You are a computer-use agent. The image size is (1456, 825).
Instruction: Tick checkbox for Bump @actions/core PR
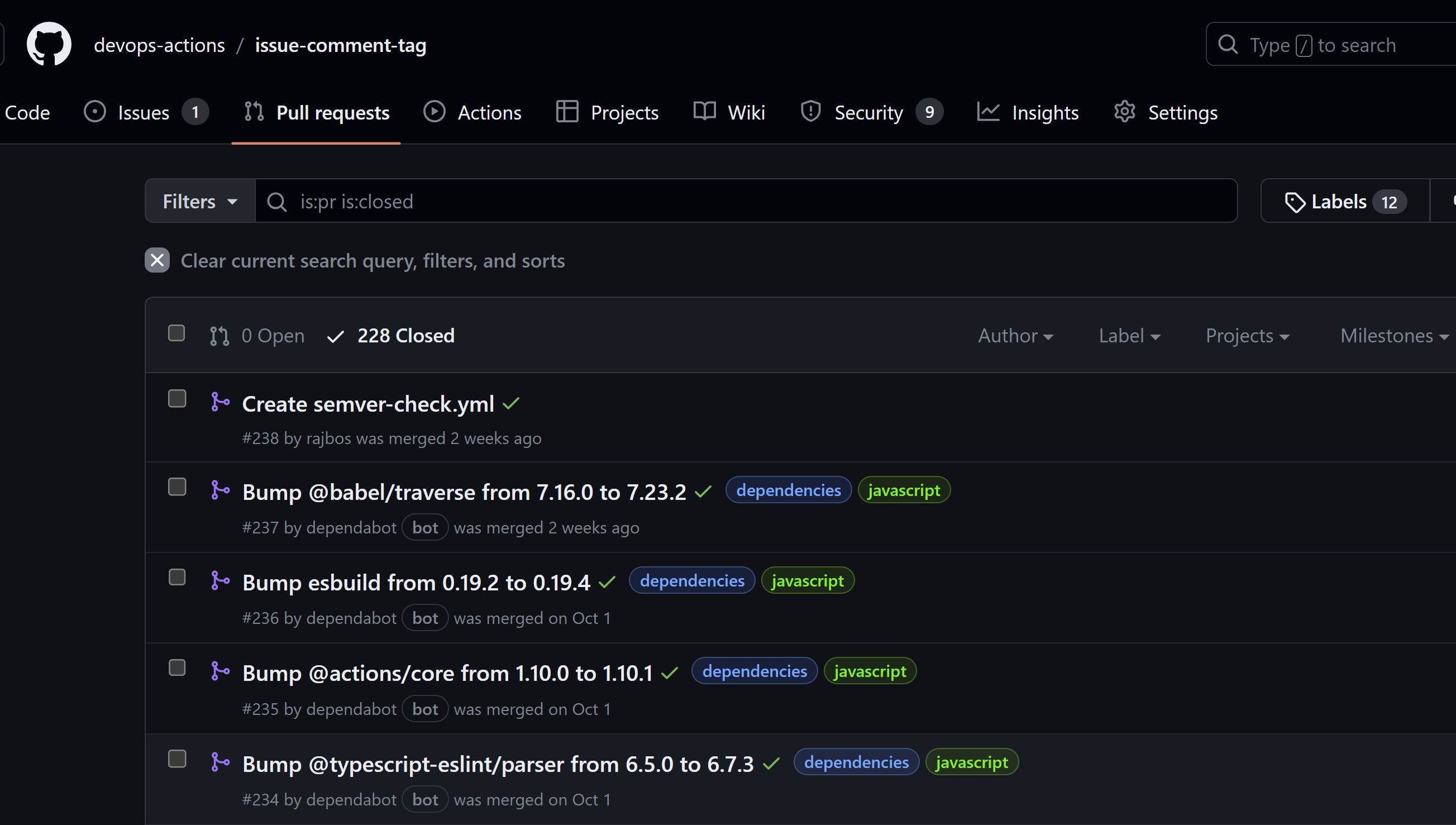coord(178,668)
